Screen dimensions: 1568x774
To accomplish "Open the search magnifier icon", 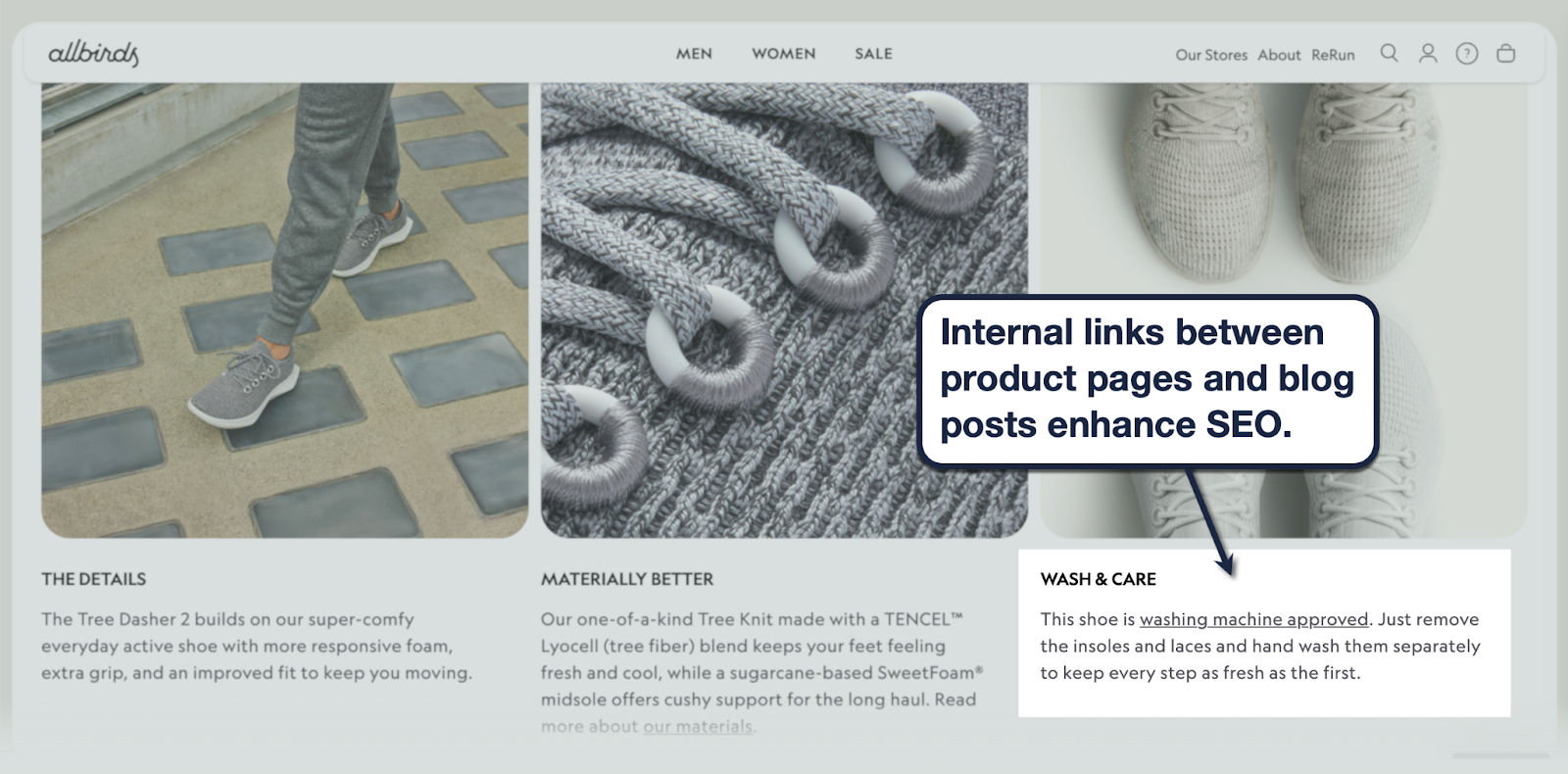I will 1389,53.
